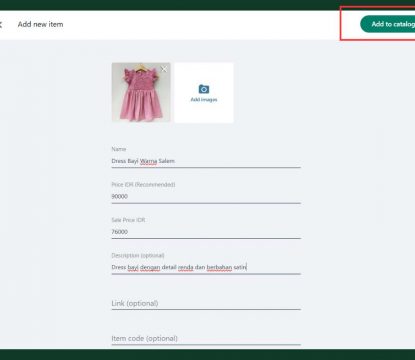
Task: Remove the pink dress image
Action: tap(164, 69)
